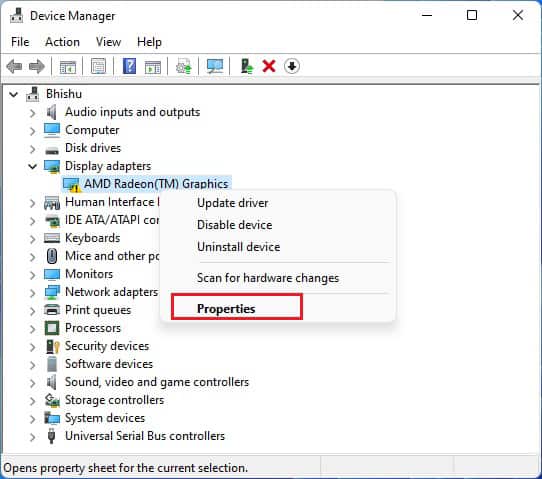Select the Print queues tree label

click(98, 310)
